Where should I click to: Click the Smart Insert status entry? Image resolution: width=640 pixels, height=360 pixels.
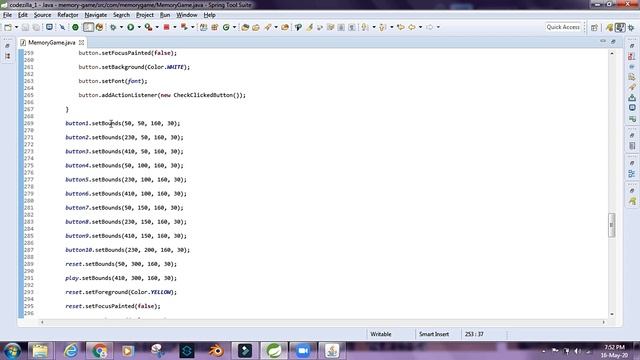tap(434, 334)
